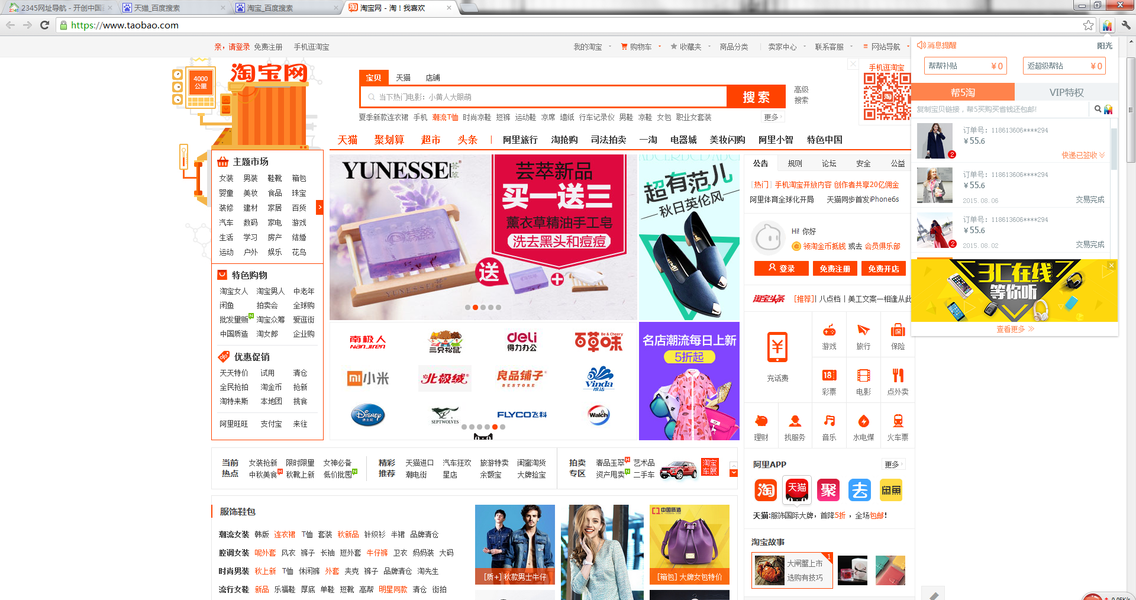The width and height of the screenshot is (1136, 600).
Task: Open the 聚划算 navigation link
Action: pyautogui.click(x=389, y=140)
